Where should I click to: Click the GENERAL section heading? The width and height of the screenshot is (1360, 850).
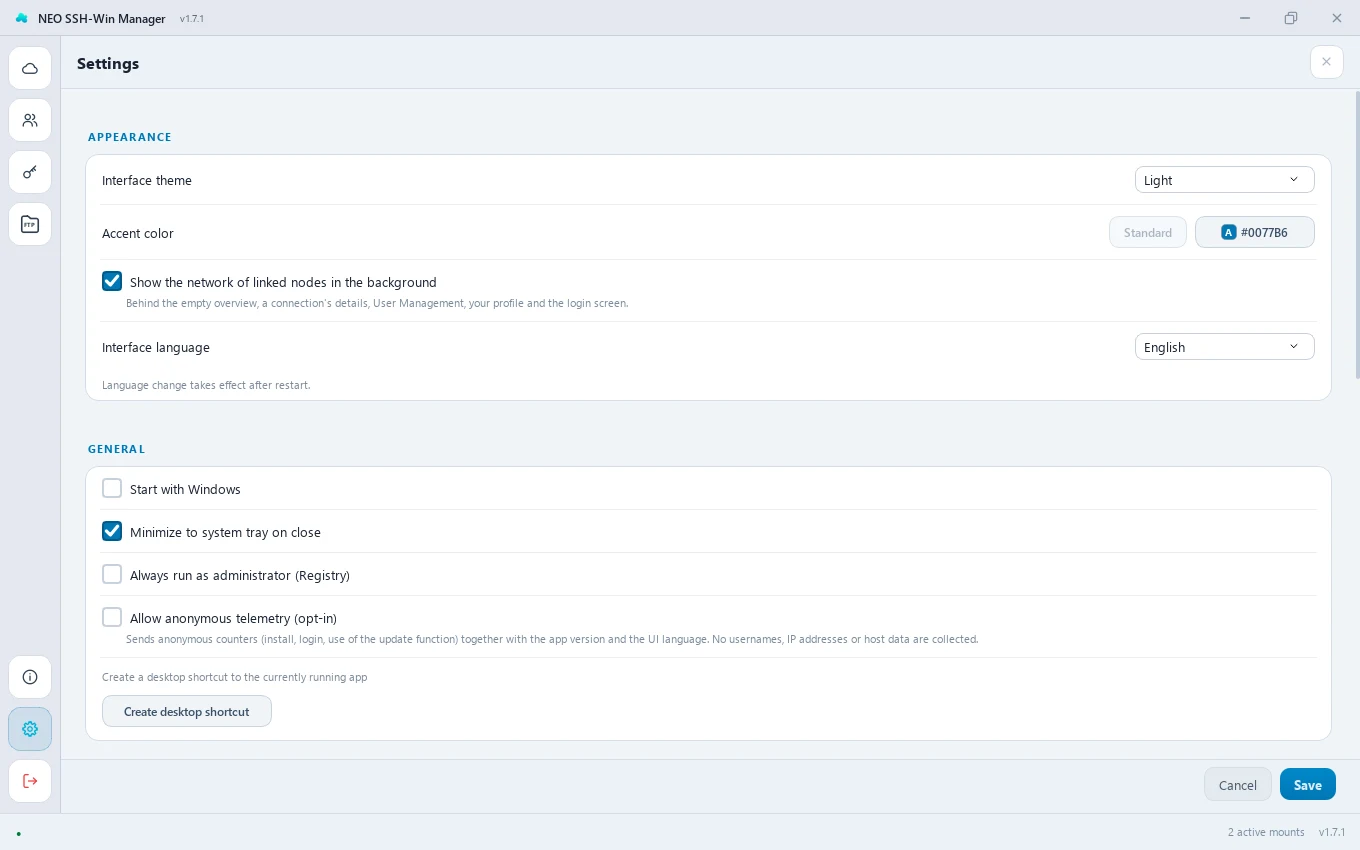click(116, 449)
